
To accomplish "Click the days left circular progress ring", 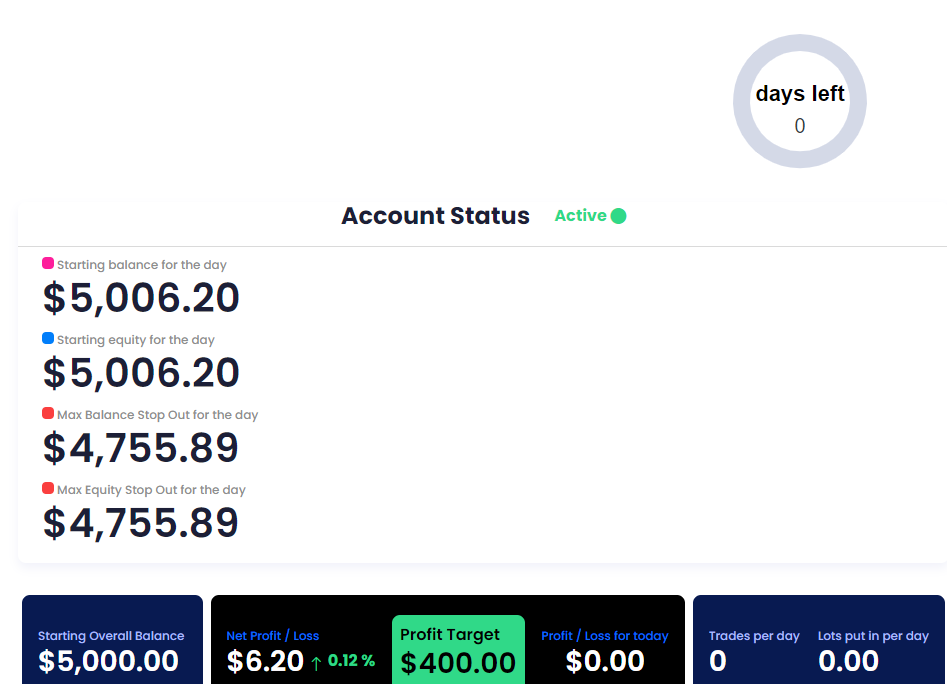I will point(800,101).
